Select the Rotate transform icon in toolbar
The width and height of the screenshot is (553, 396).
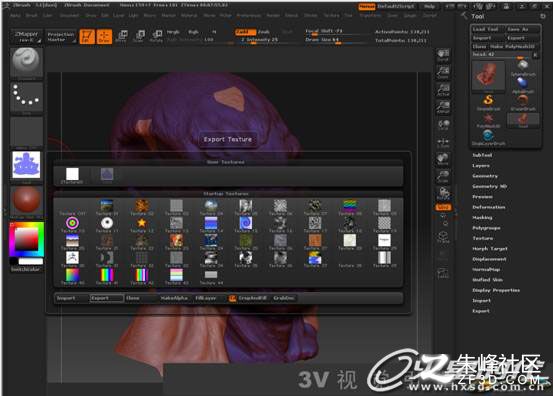(156, 36)
